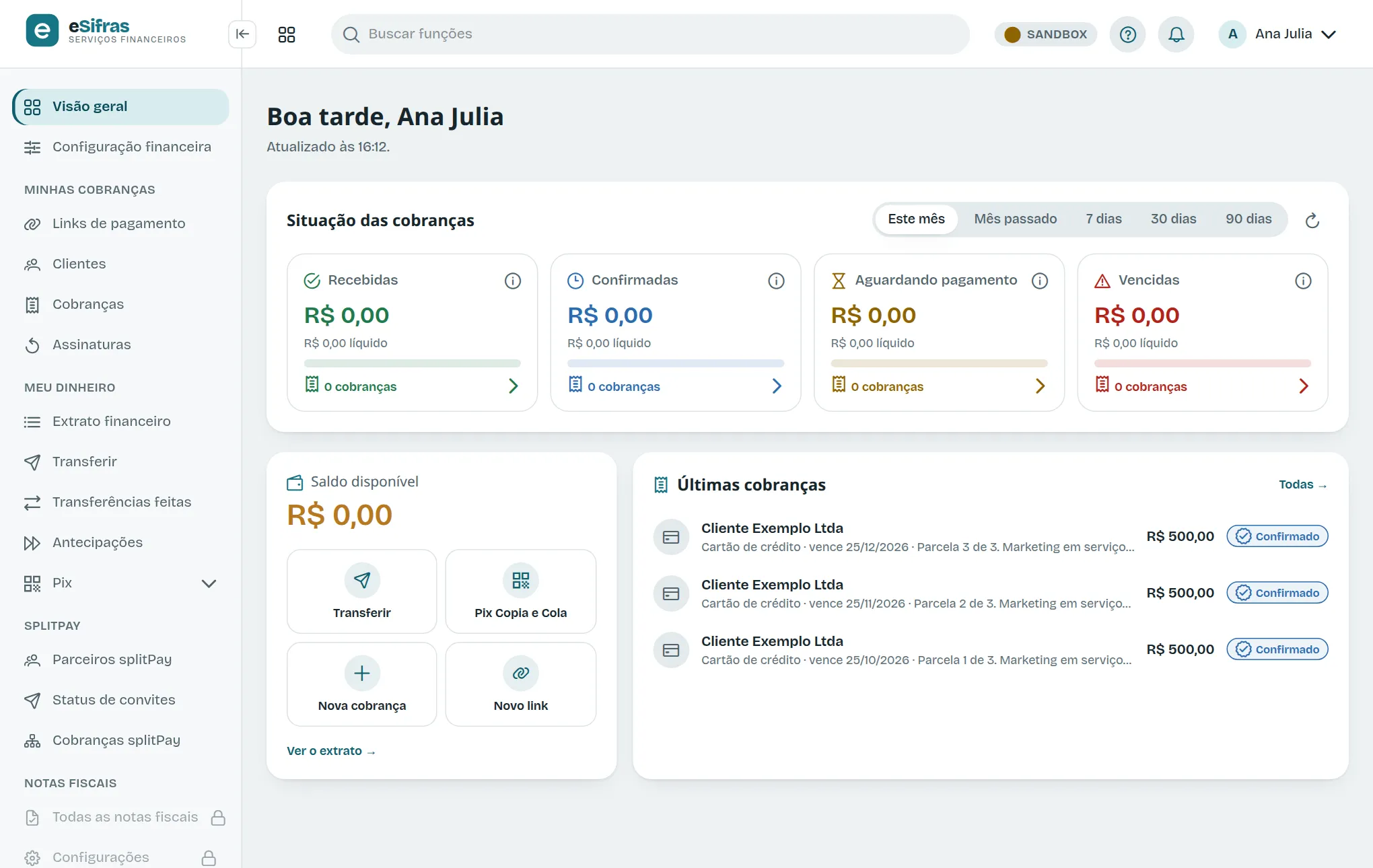Create a Nova cobrança via plus tile
Viewport: 1373px width, 868px height.
click(x=362, y=684)
